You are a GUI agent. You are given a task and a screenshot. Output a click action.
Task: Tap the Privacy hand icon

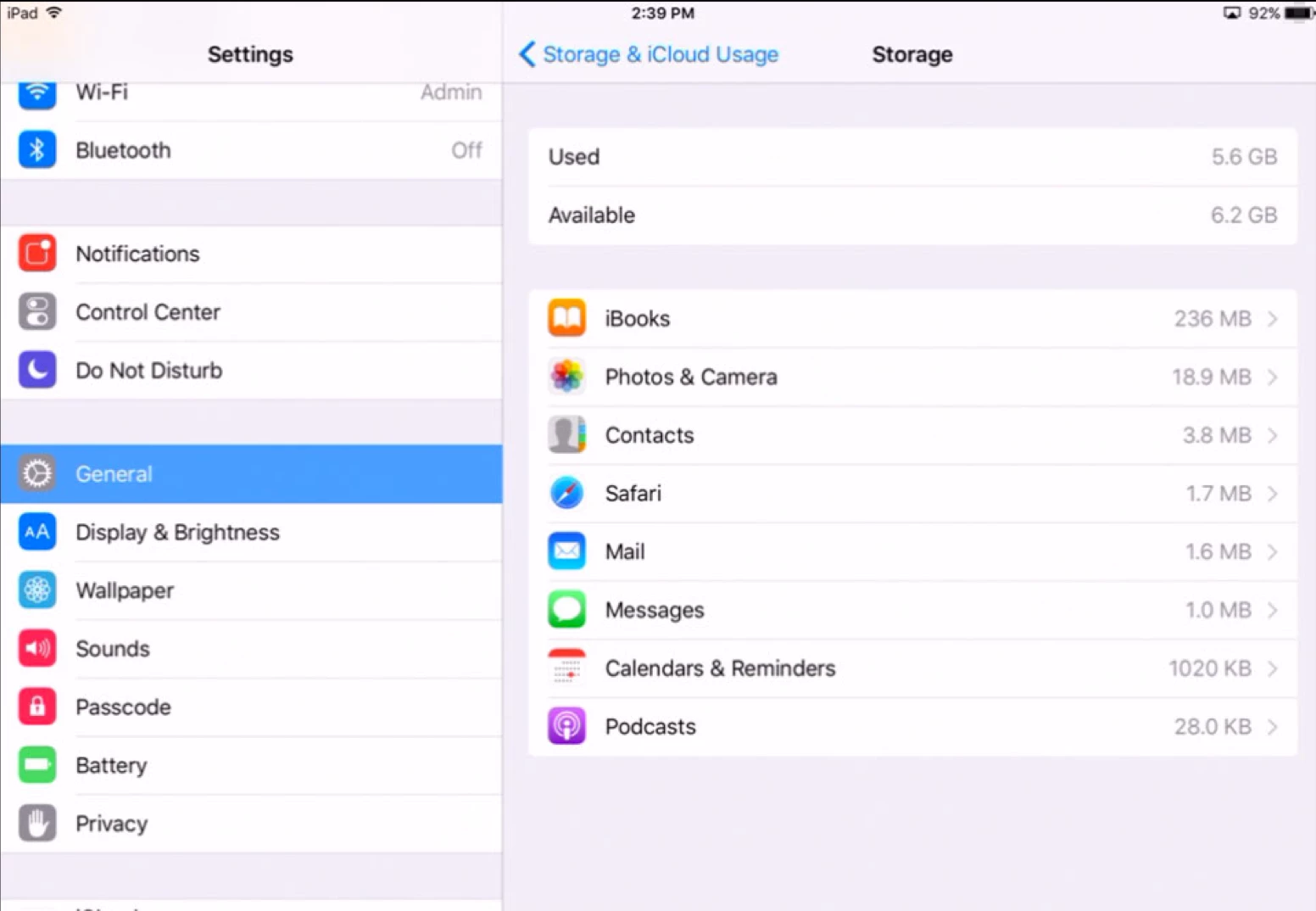pos(37,824)
